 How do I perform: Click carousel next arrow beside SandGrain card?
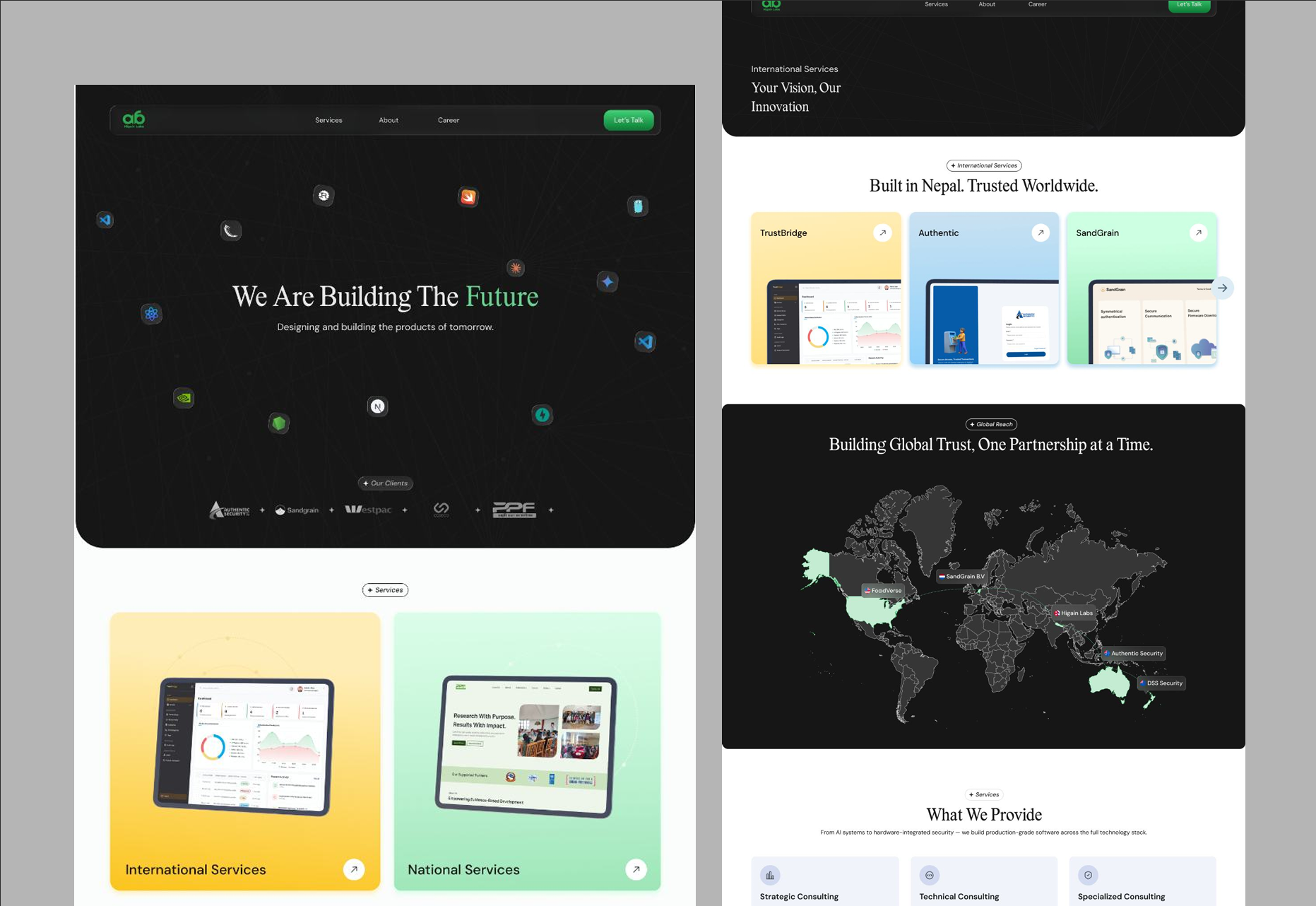[1223, 288]
